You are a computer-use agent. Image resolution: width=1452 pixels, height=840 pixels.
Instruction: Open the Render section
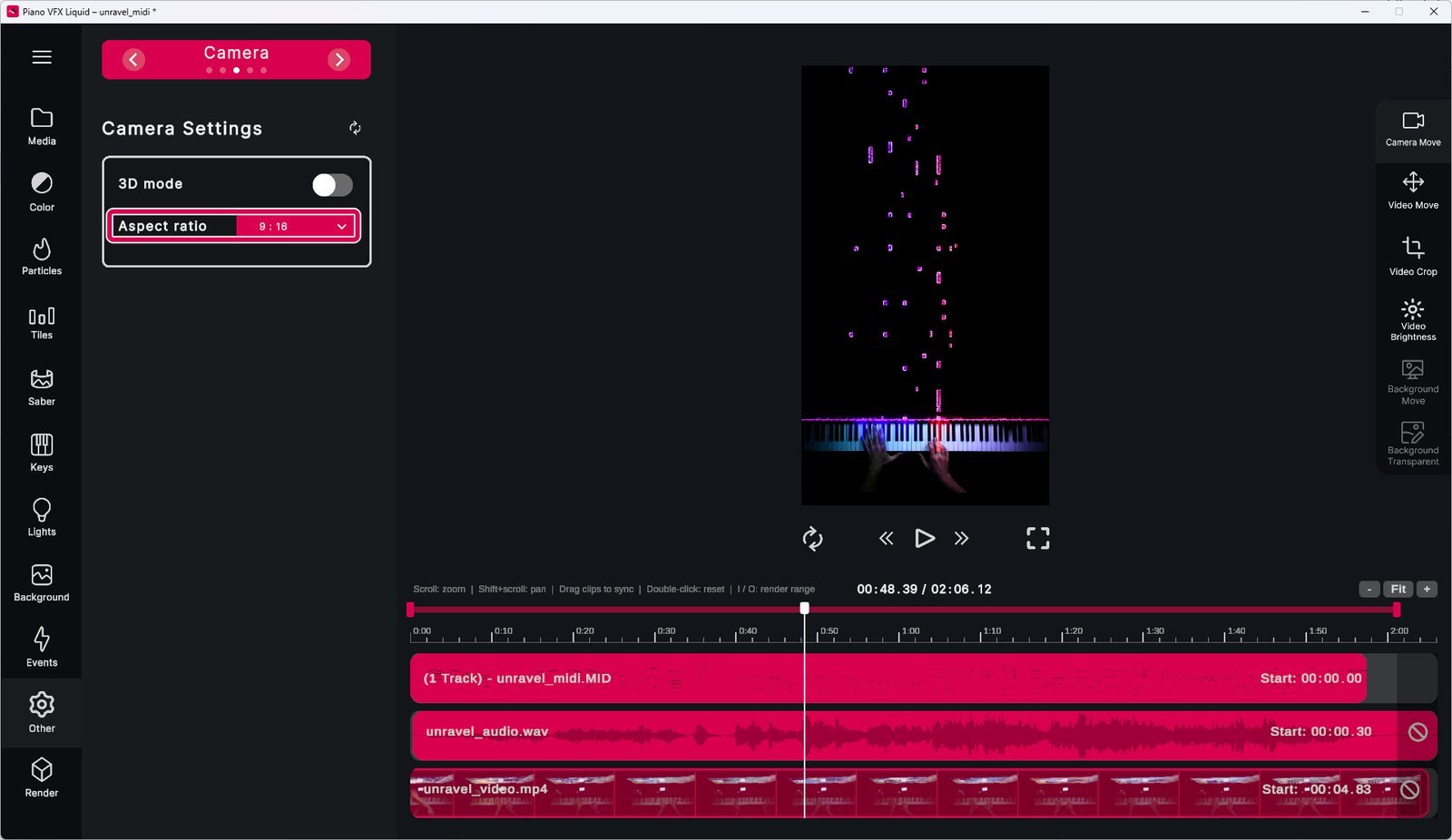tap(42, 778)
